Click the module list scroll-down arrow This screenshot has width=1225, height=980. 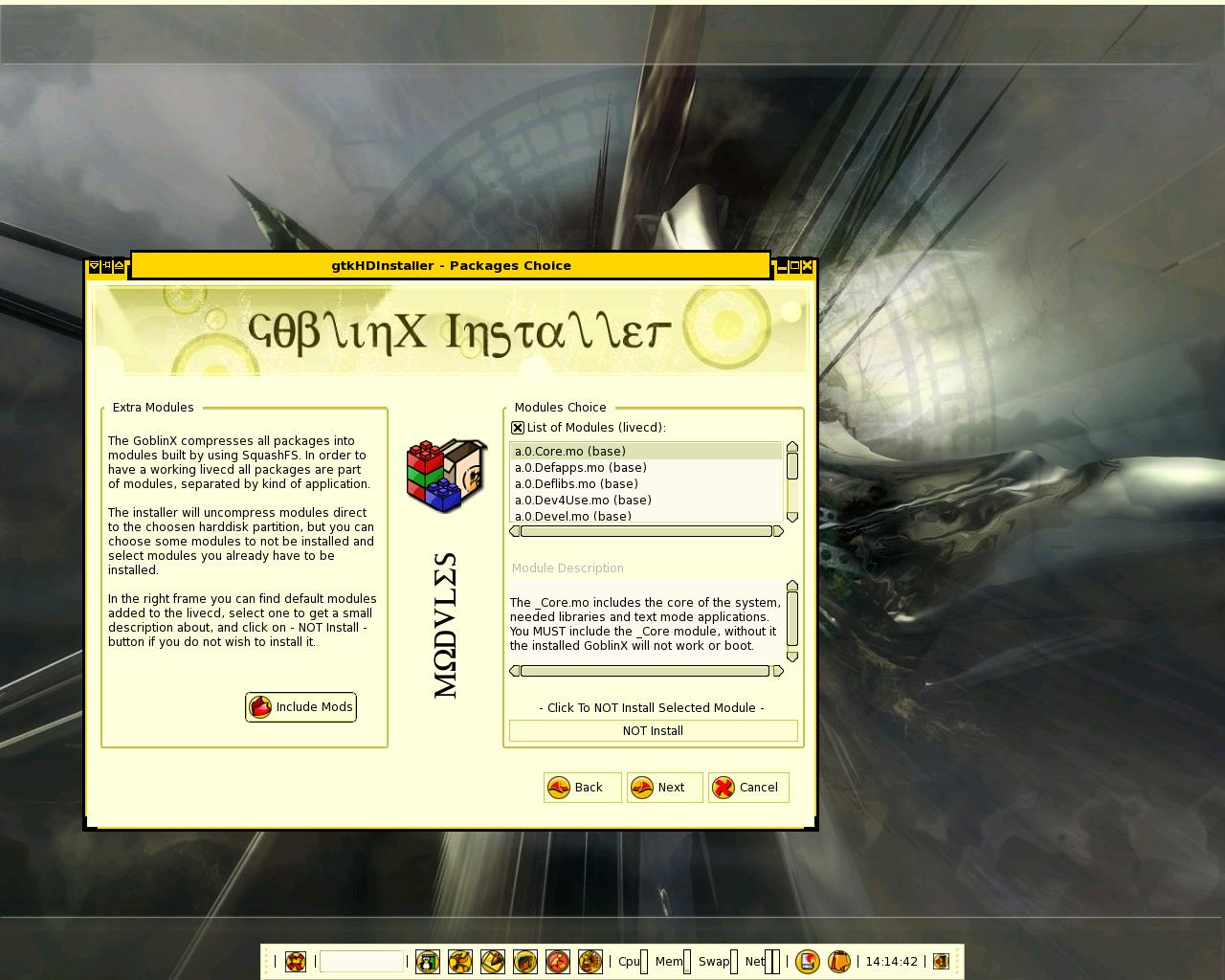[792, 517]
